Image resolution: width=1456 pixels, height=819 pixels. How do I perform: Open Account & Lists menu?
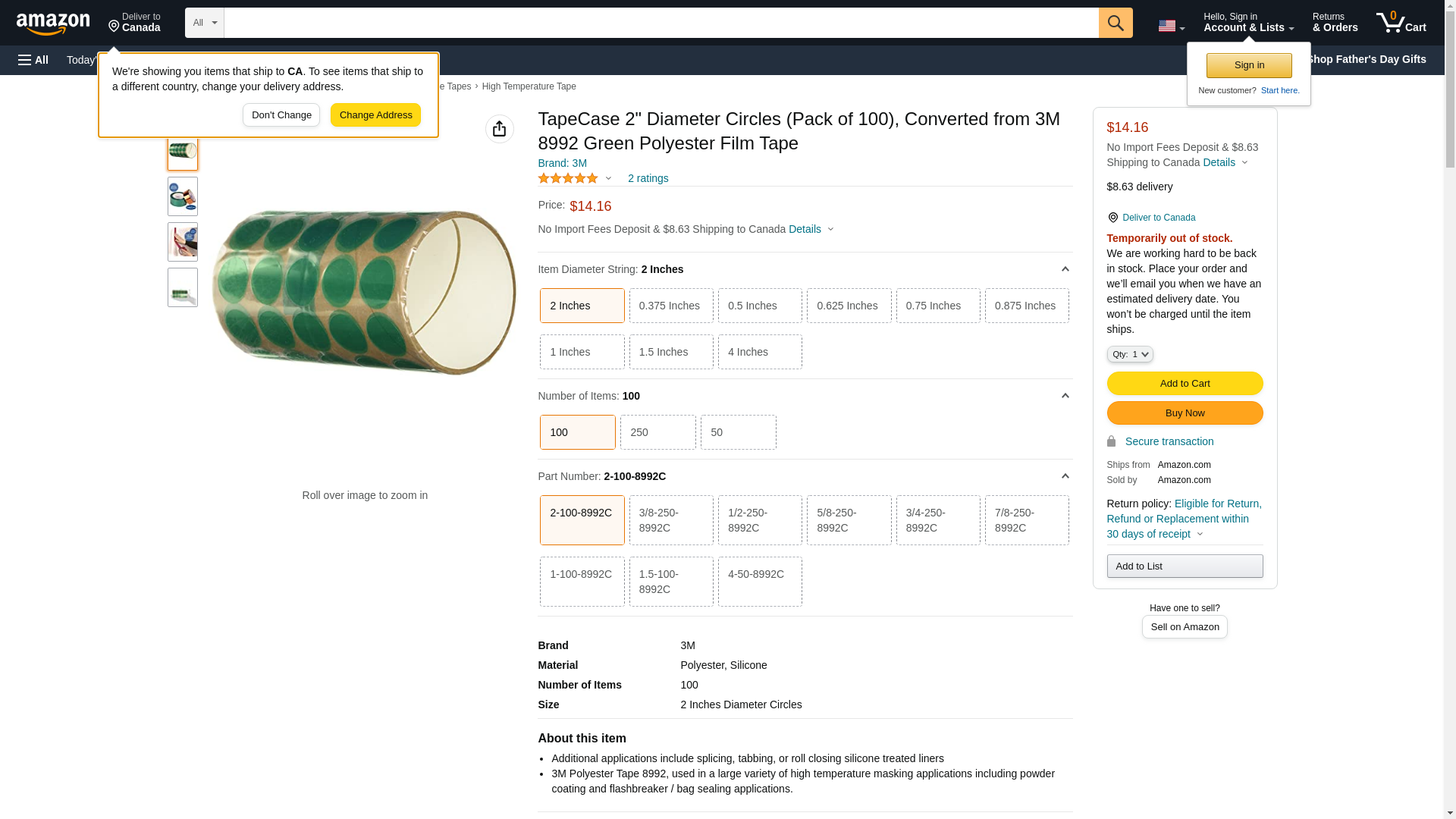(1247, 23)
